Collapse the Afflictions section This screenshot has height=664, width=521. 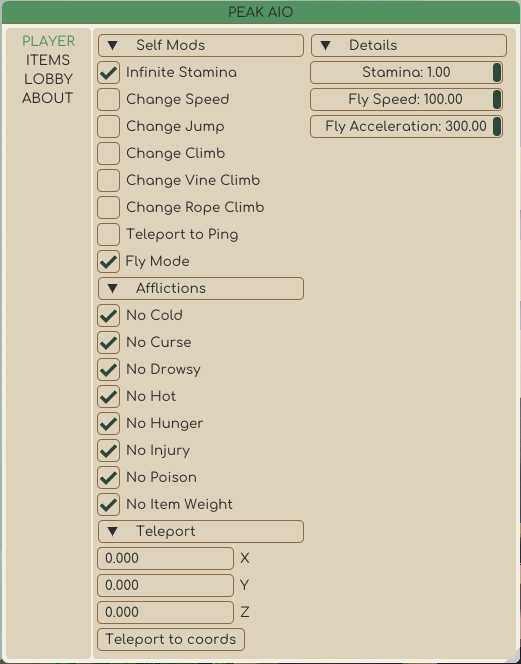pyautogui.click(x=201, y=288)
